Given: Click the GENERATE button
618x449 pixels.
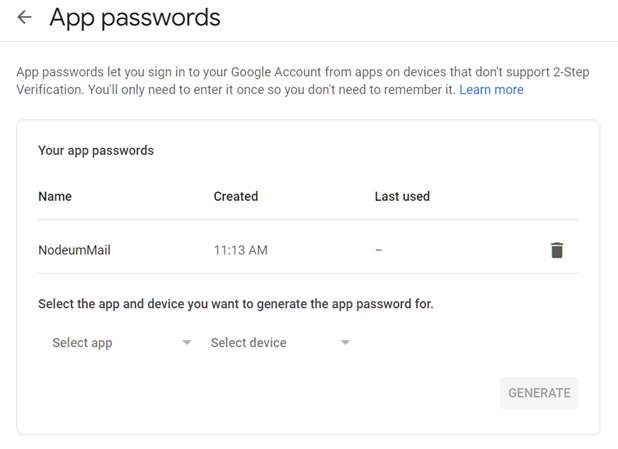Looking at the screenshot, I should coord(539,393).
